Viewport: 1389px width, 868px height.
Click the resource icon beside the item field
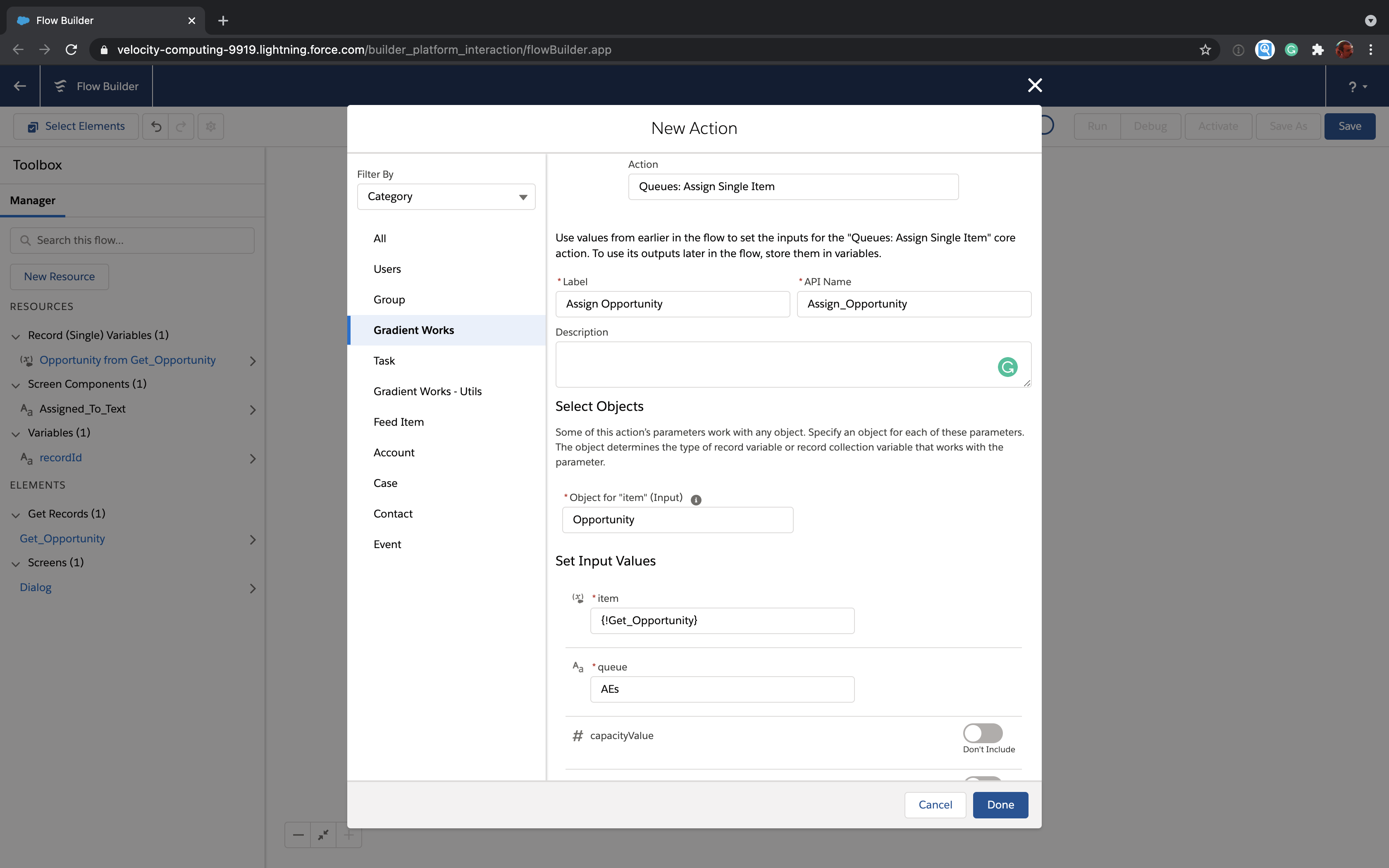click(x=578, y=597)
